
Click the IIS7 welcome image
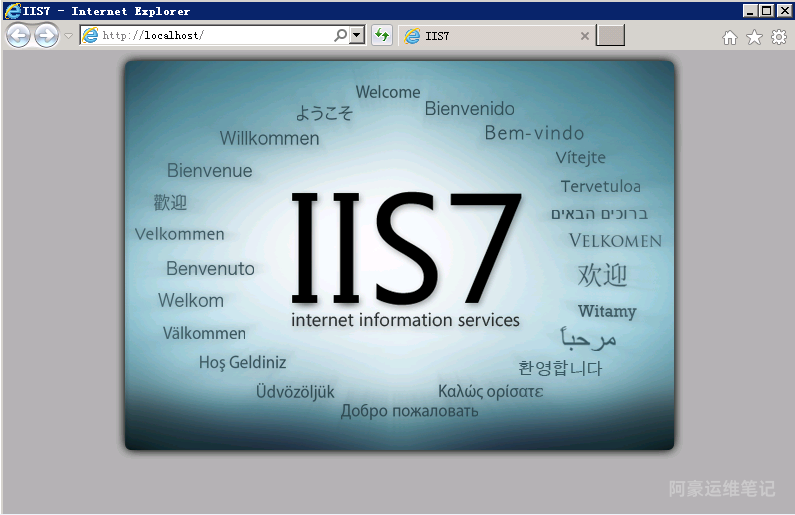click(399, 255)
